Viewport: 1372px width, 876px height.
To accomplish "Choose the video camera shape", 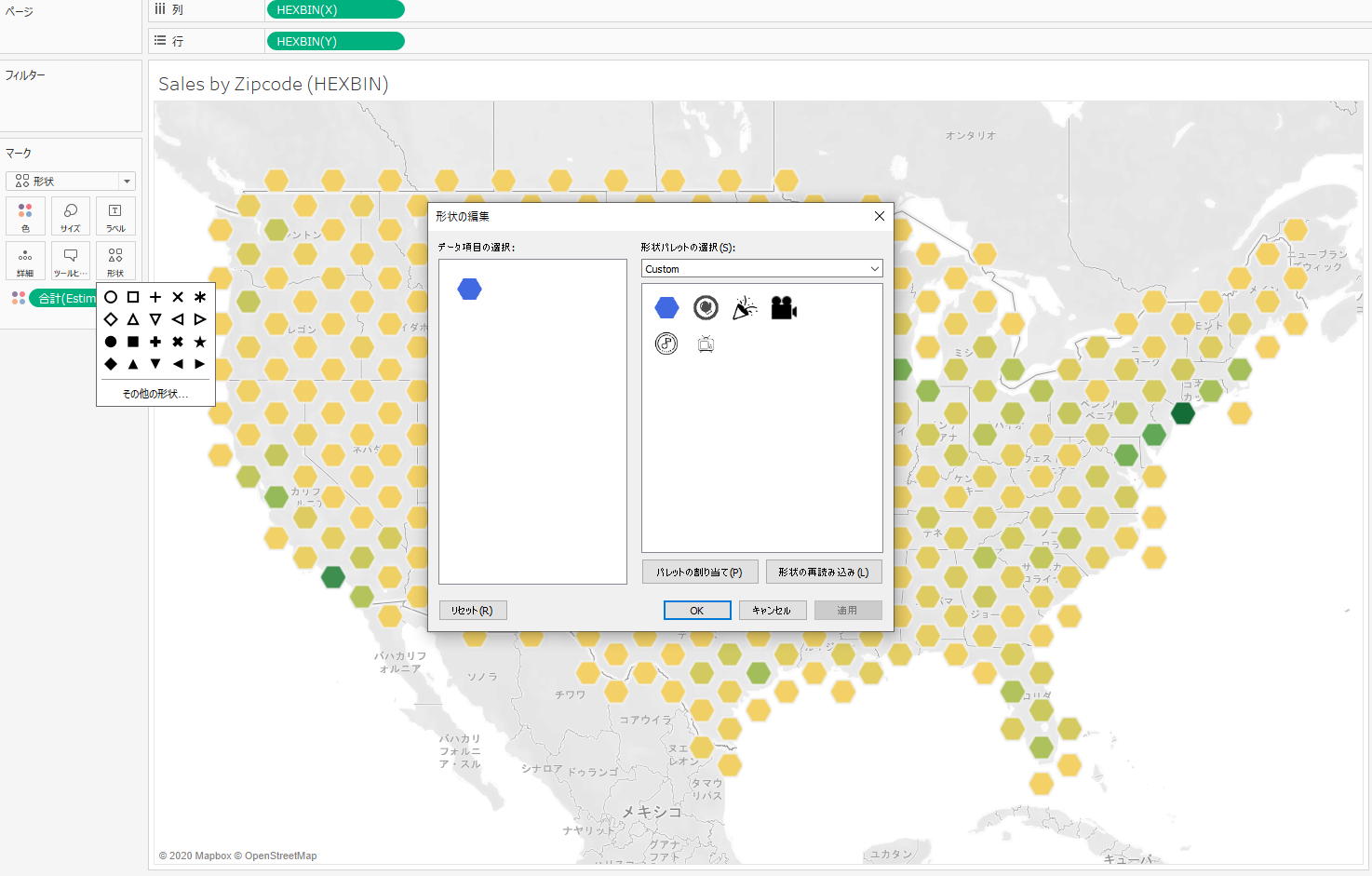I will (784, 308).
